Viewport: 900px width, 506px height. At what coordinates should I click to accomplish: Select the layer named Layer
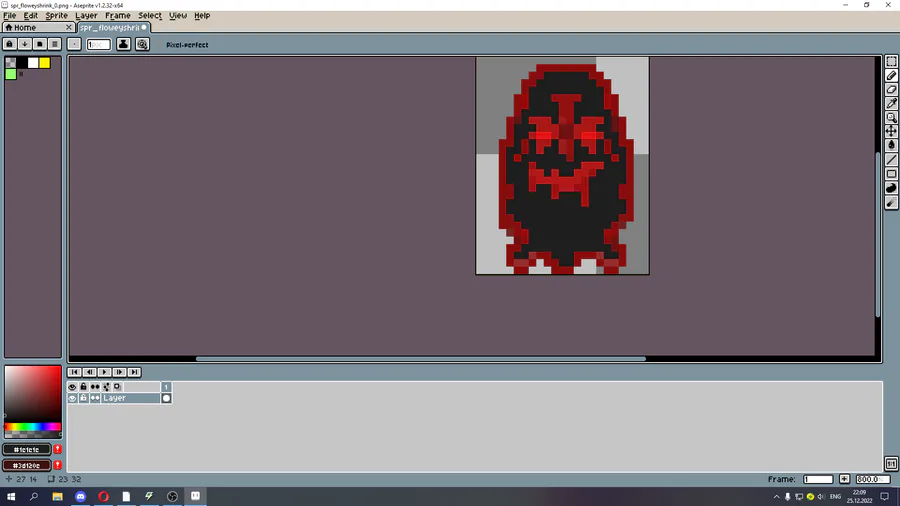131,398
